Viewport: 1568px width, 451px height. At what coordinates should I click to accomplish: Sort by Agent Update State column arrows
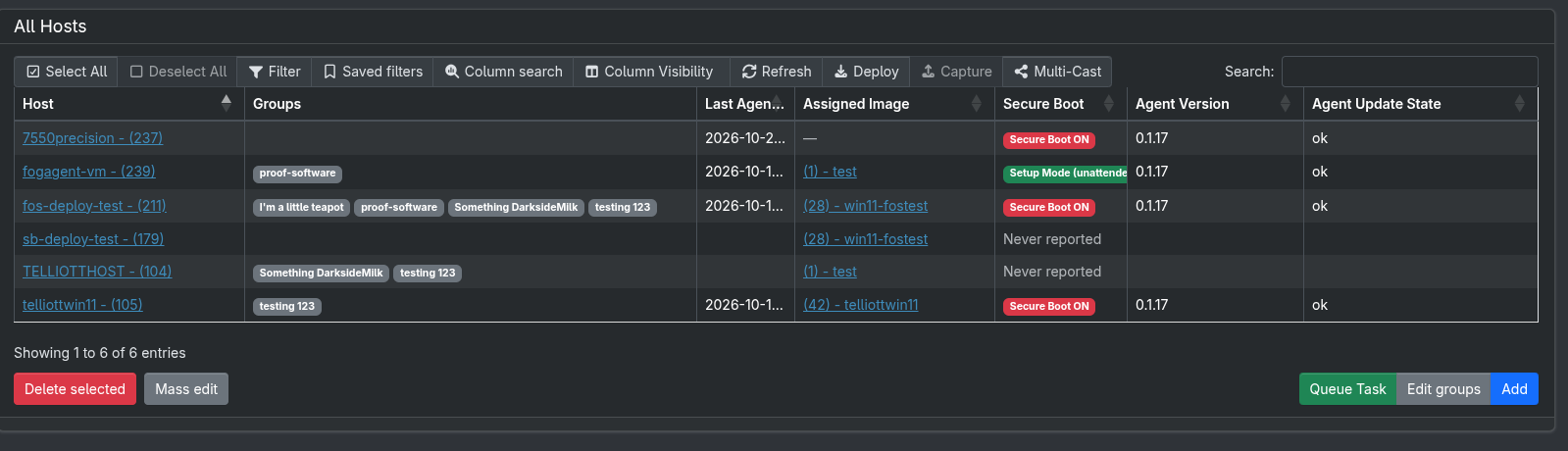point(1520,103)
